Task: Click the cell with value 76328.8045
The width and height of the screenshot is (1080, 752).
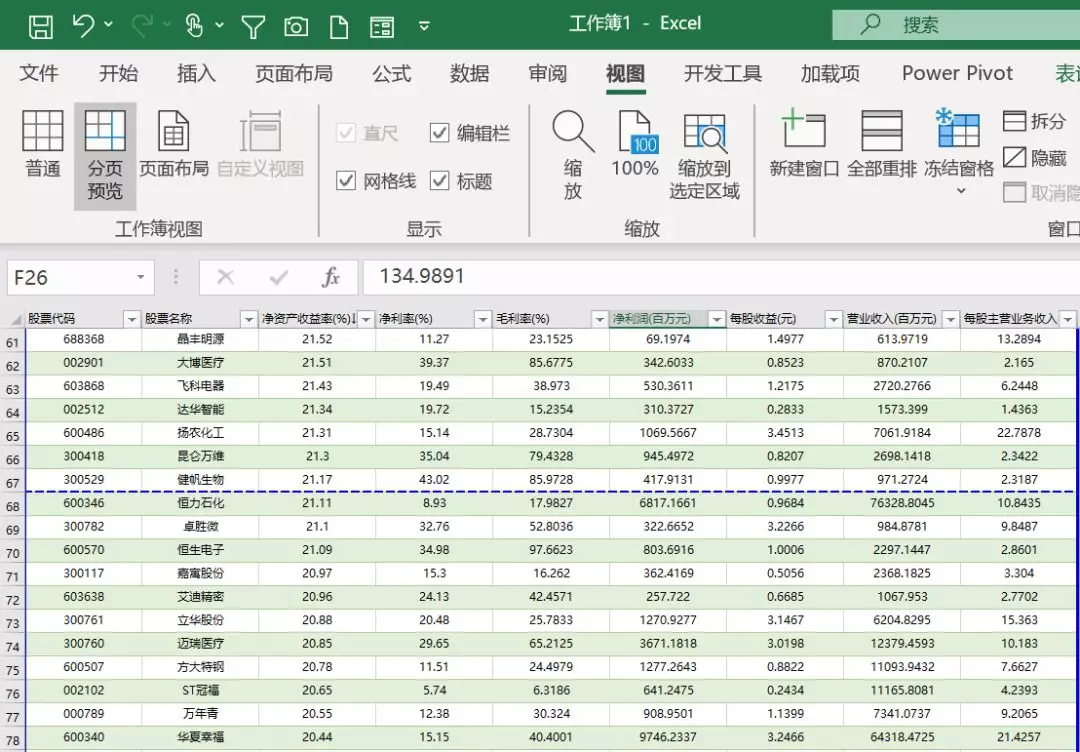Action: [x=902, y=503]
